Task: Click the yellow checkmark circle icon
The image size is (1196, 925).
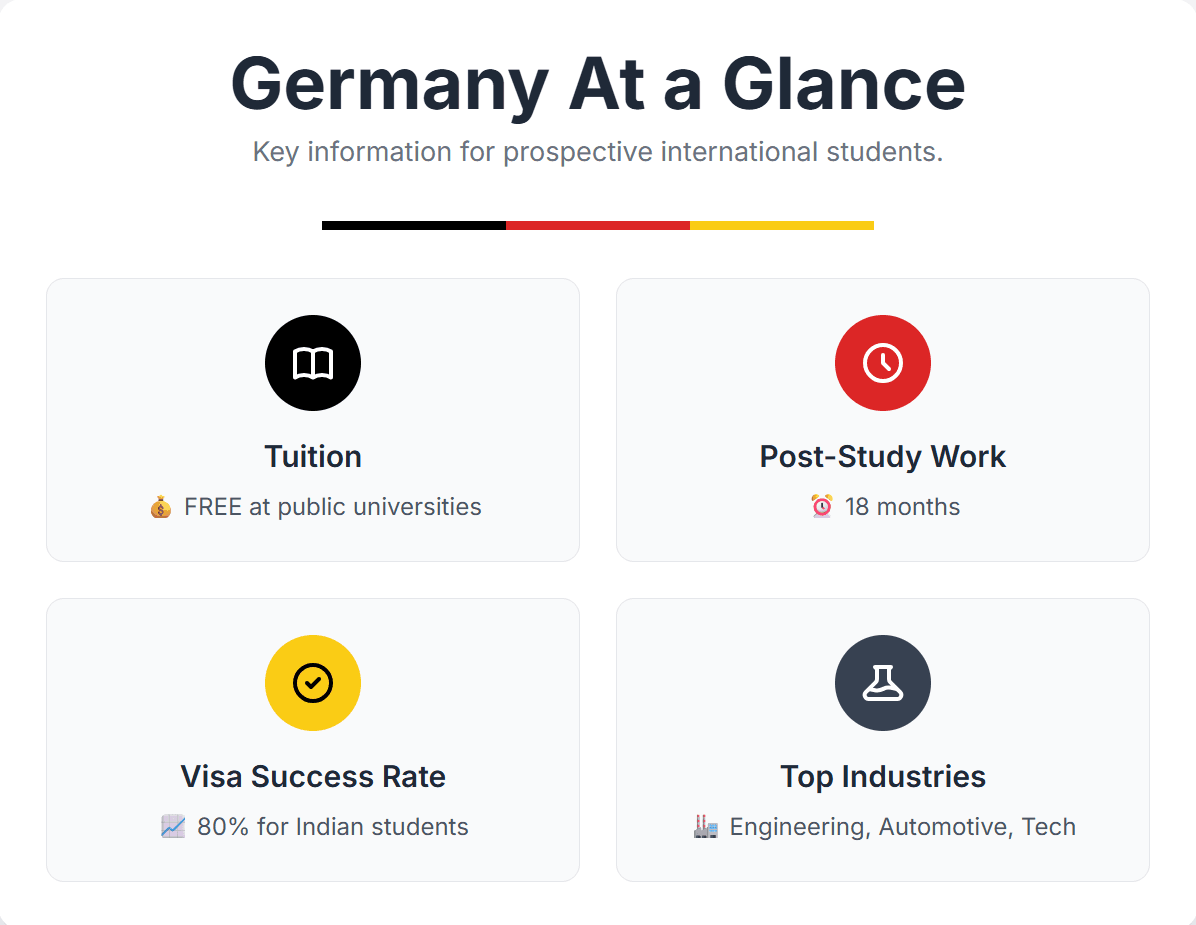Action: pos(313,683)
